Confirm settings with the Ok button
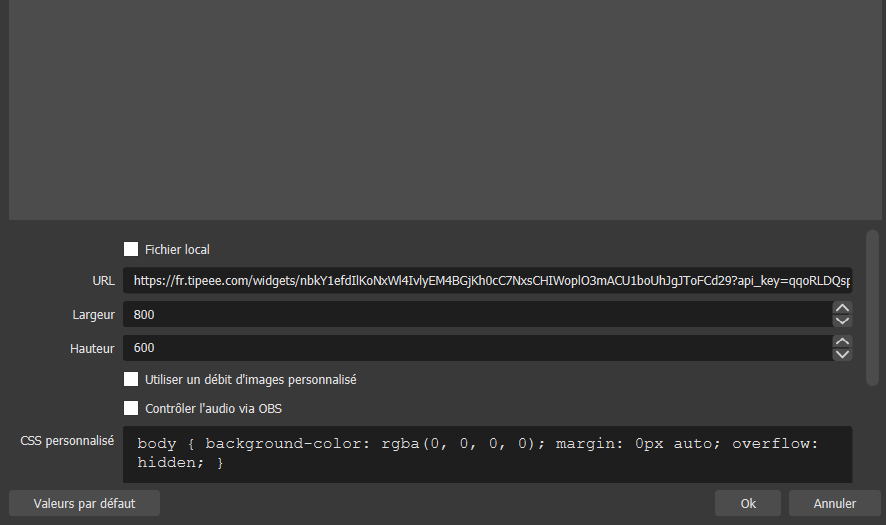 tap(748, 503)
